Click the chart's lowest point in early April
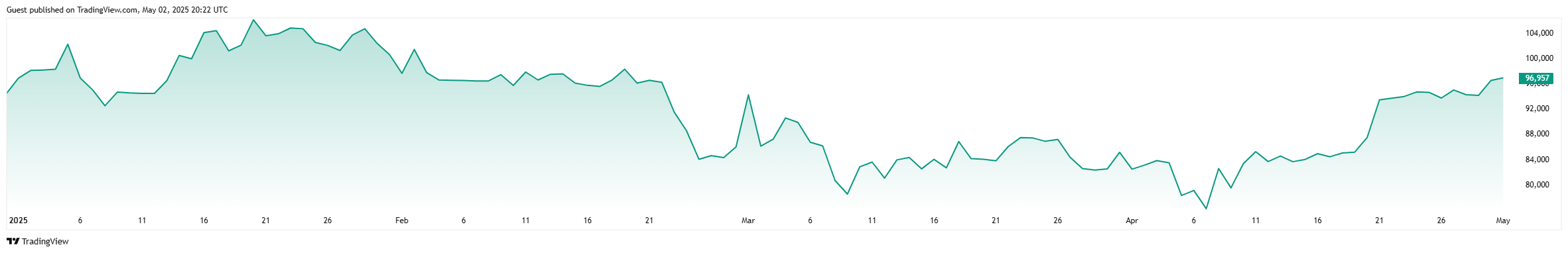 pos(1206,209)
